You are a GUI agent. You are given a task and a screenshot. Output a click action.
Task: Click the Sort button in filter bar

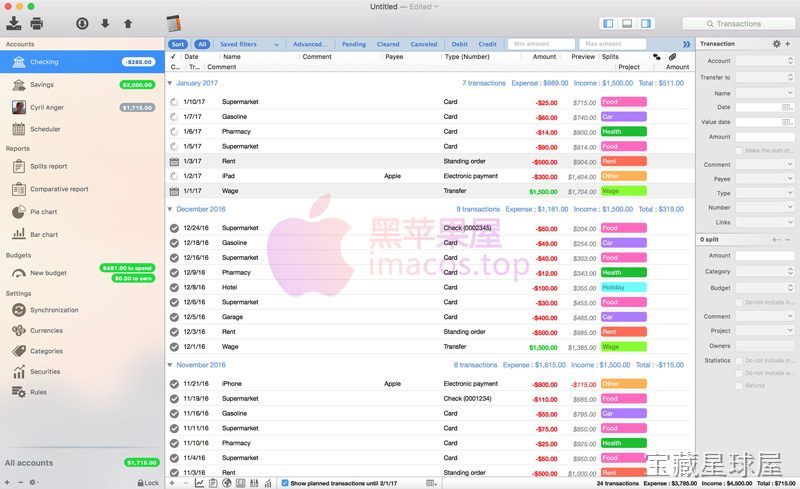click(178, 44)
